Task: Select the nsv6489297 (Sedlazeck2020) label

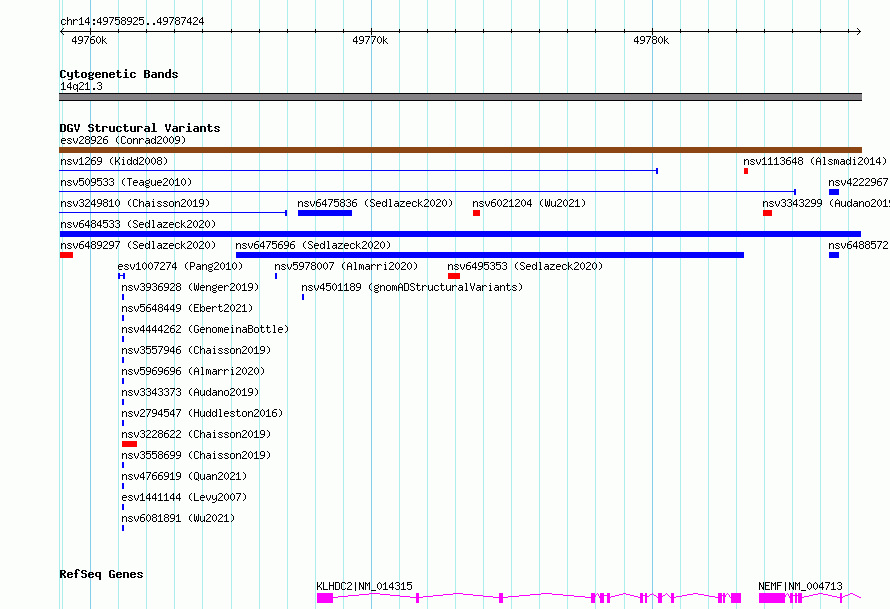Action: [138, 245]
